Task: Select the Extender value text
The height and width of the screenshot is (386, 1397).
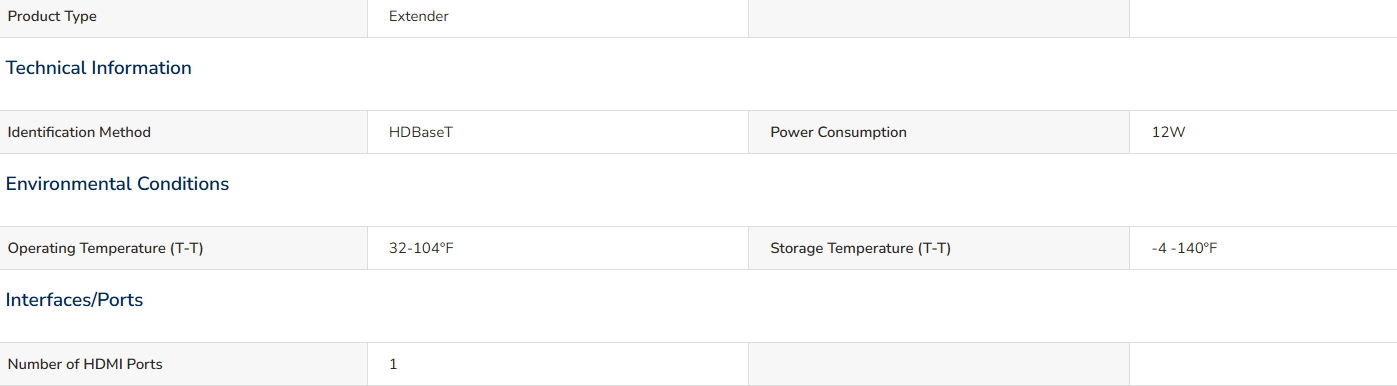Action: tap(419, 17)
